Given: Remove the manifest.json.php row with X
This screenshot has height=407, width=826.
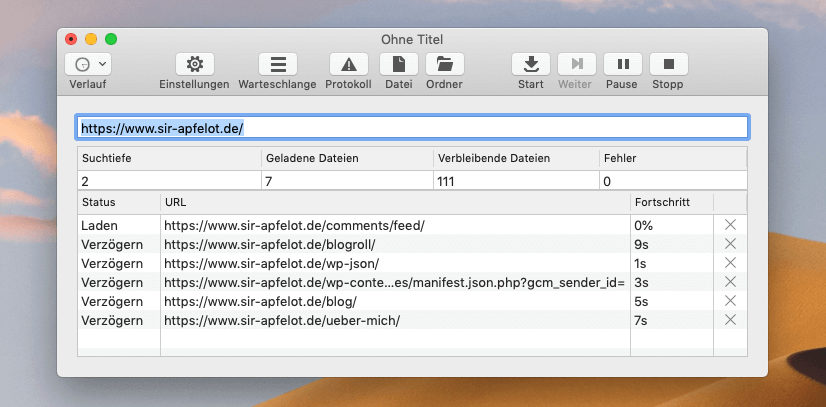Looking at the screenshot, I should tap(730, 282).
